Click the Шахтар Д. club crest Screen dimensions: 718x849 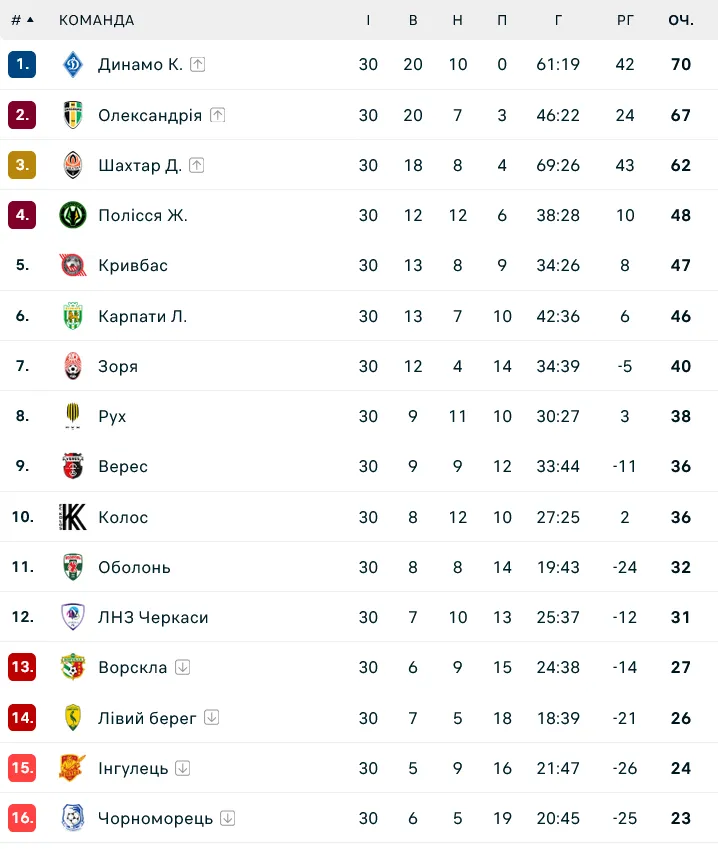pos(73,165)
